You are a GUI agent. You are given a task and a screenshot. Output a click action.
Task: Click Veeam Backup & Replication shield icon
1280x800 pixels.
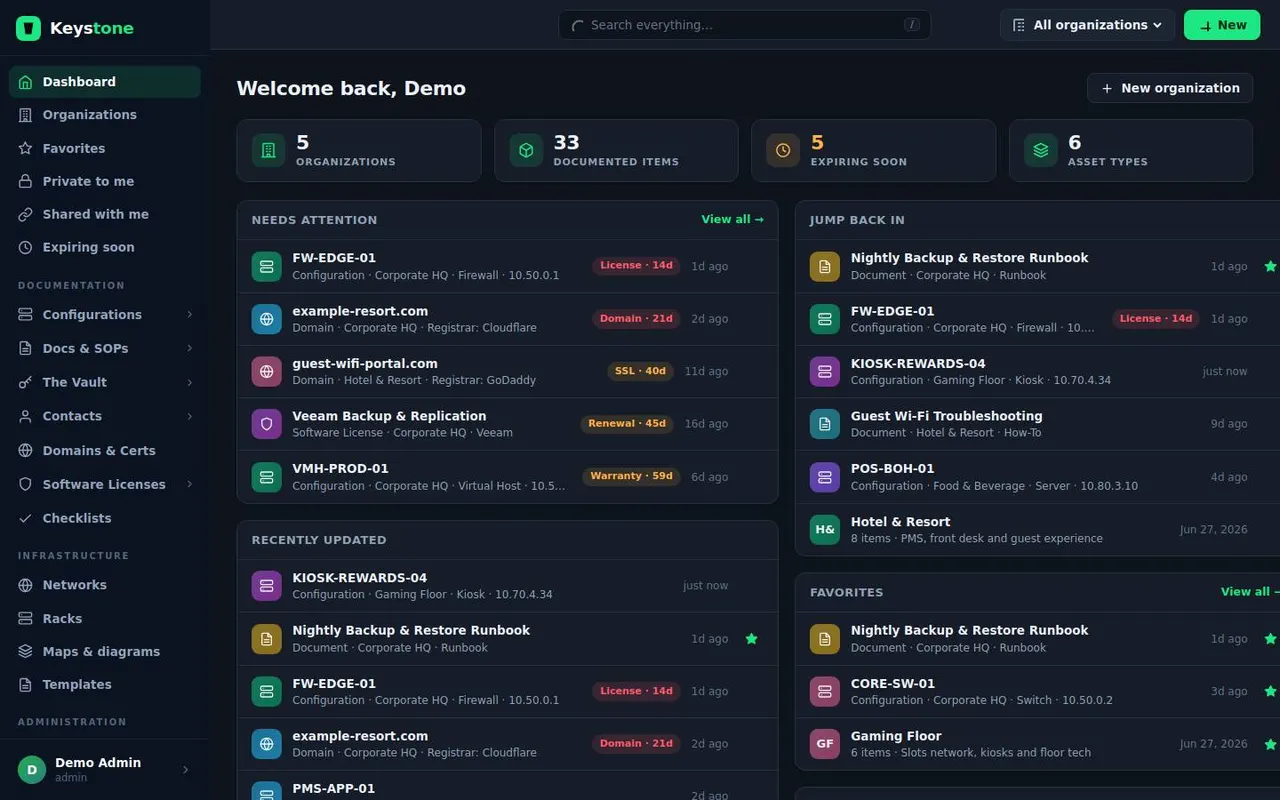(x=267, y=424)
